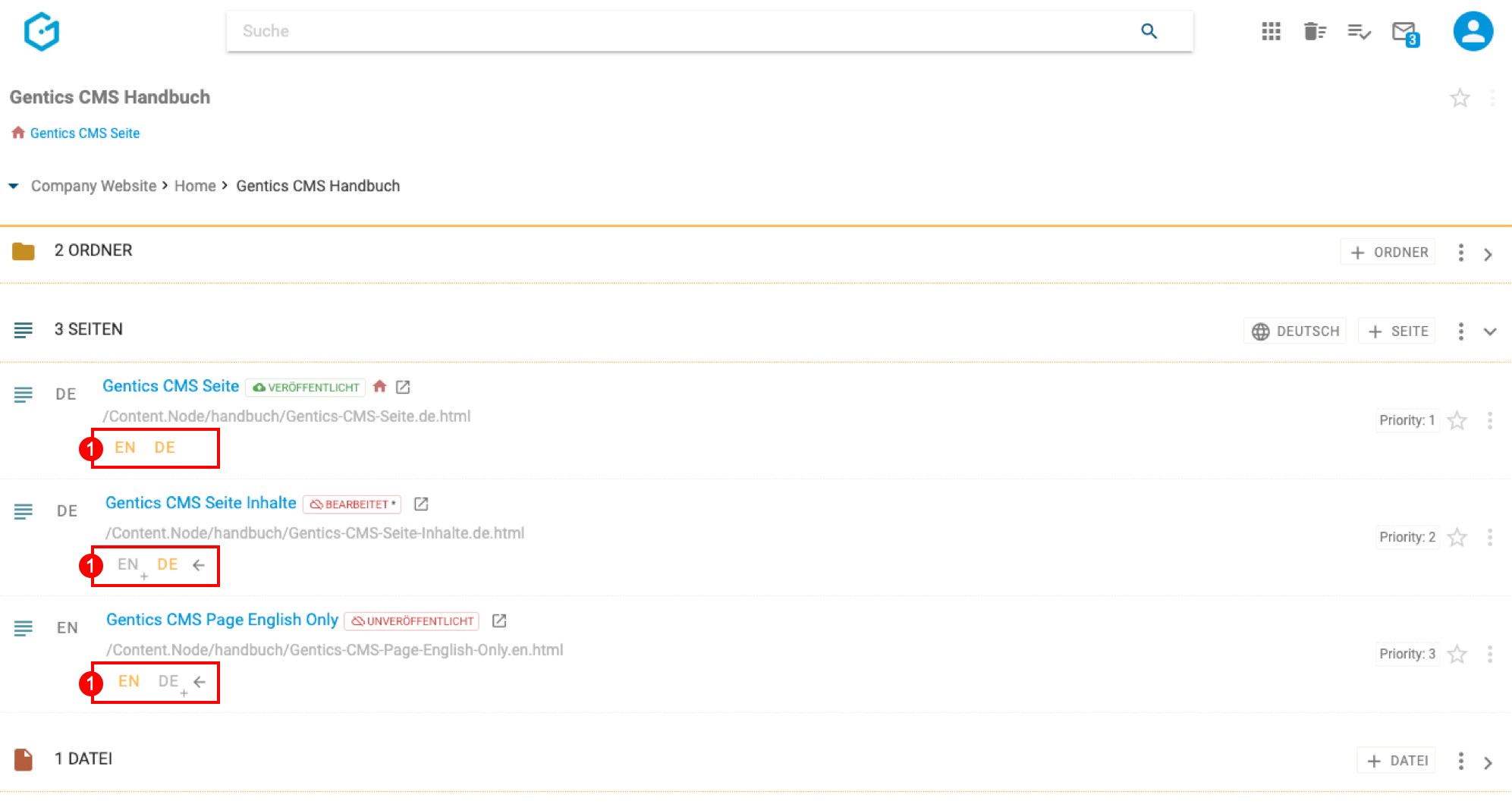Screen dimensions: 1512x804
Task: Click the '2 ORDNER' heading
Action: [x=93, y=250]
